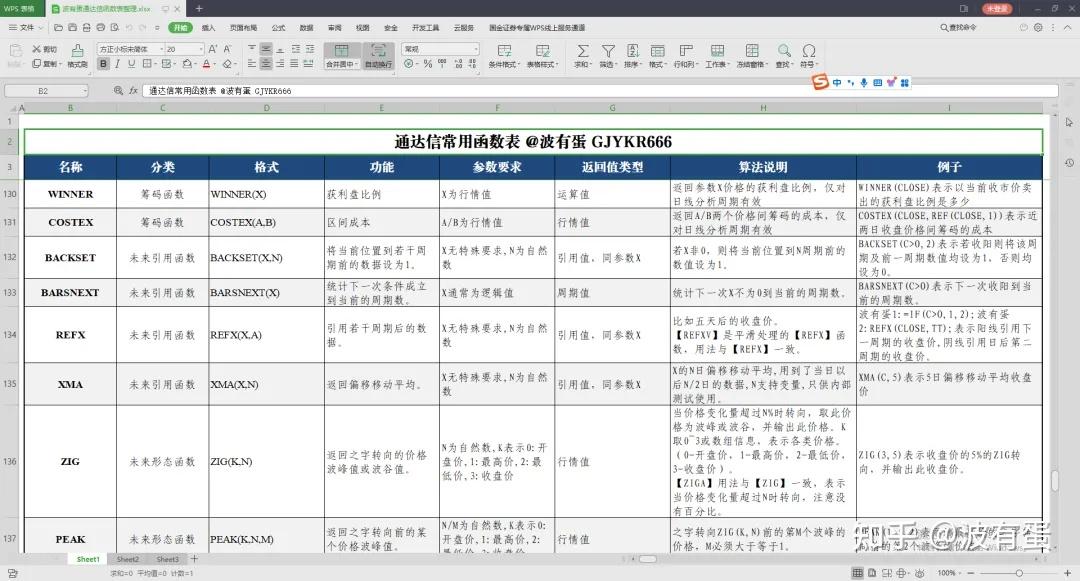Open the number format dropdown 常规
Screen dimensions: 1080x581
(440, 49)
